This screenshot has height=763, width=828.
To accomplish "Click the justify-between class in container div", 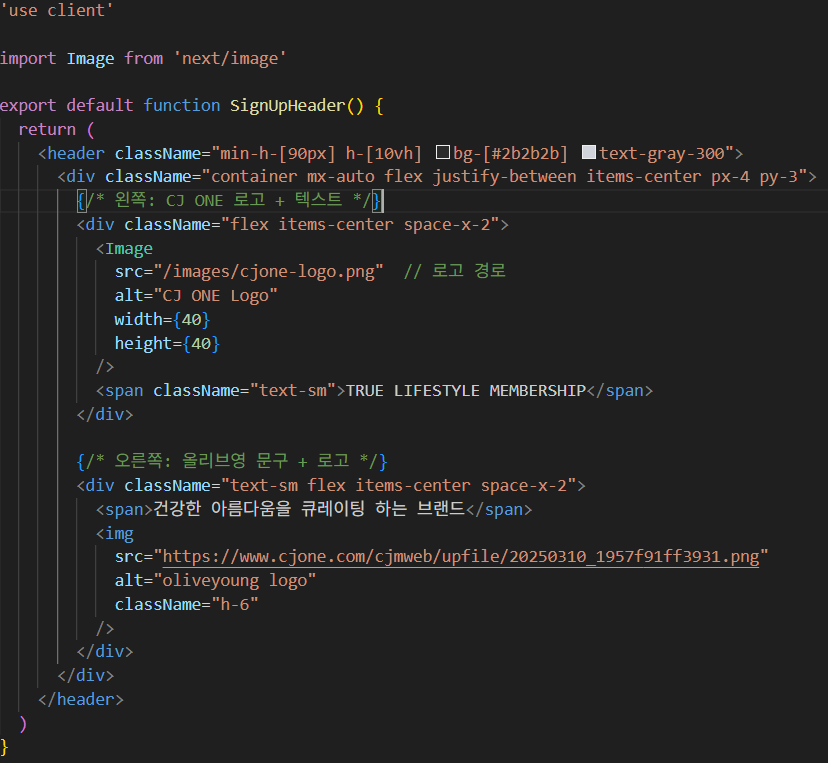I will pos(504,176).
